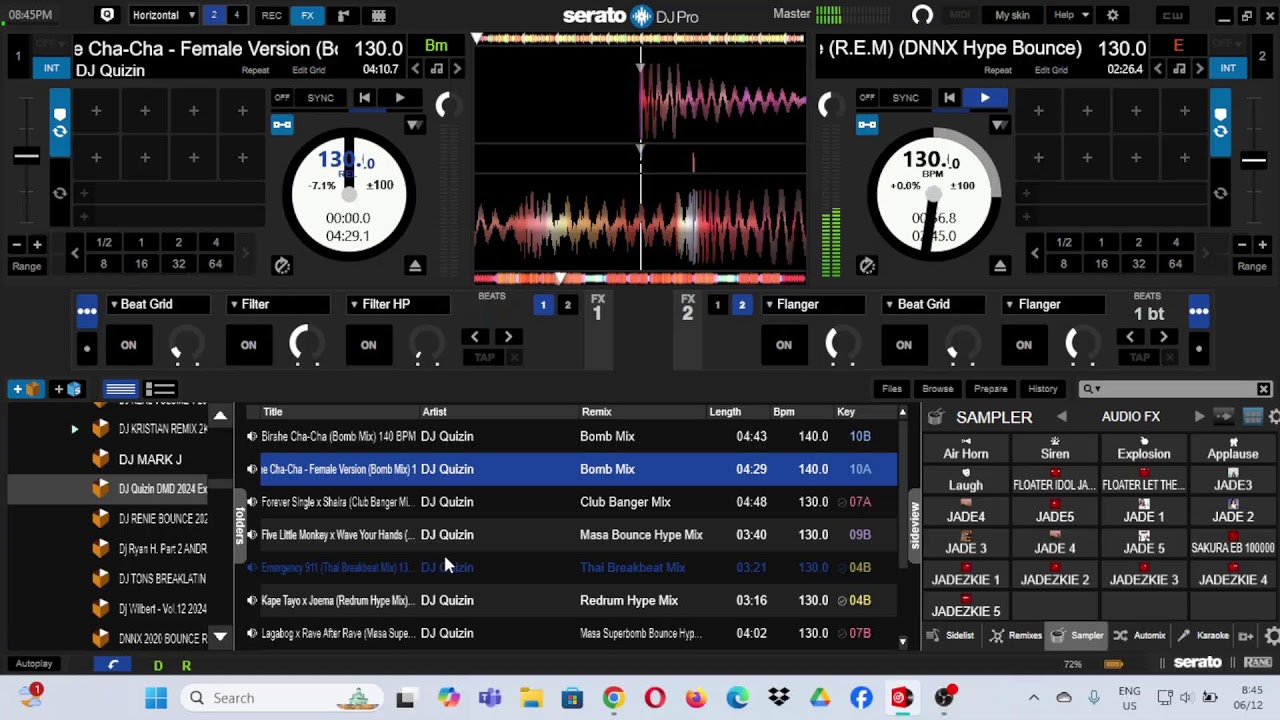Open the Filter HP effect dropdown
Image resolution: width=1280 pixels, height=720 pixels.
pyautogui.click(x=397, y=304)
